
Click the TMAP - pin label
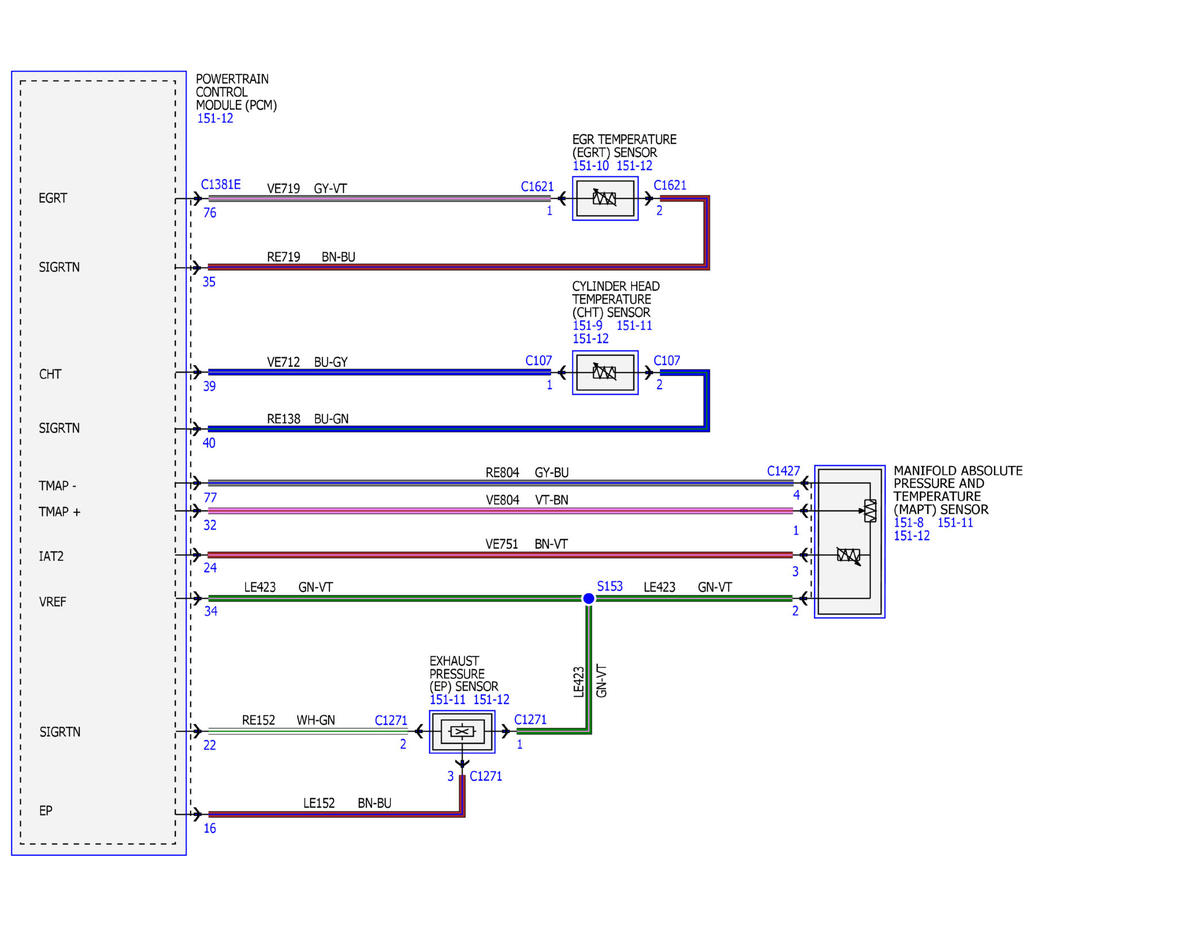pyautogui.click(x=57, y=486)
